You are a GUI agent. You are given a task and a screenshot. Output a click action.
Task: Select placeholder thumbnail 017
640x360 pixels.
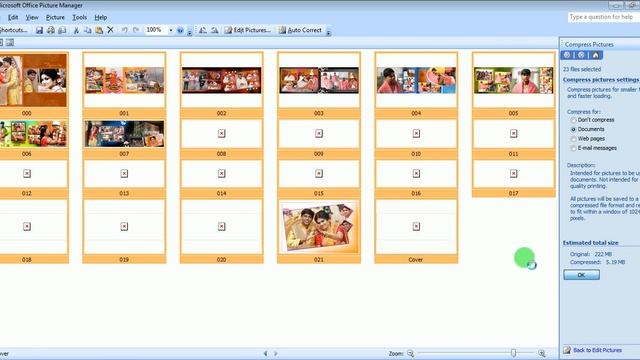[513, 178]
